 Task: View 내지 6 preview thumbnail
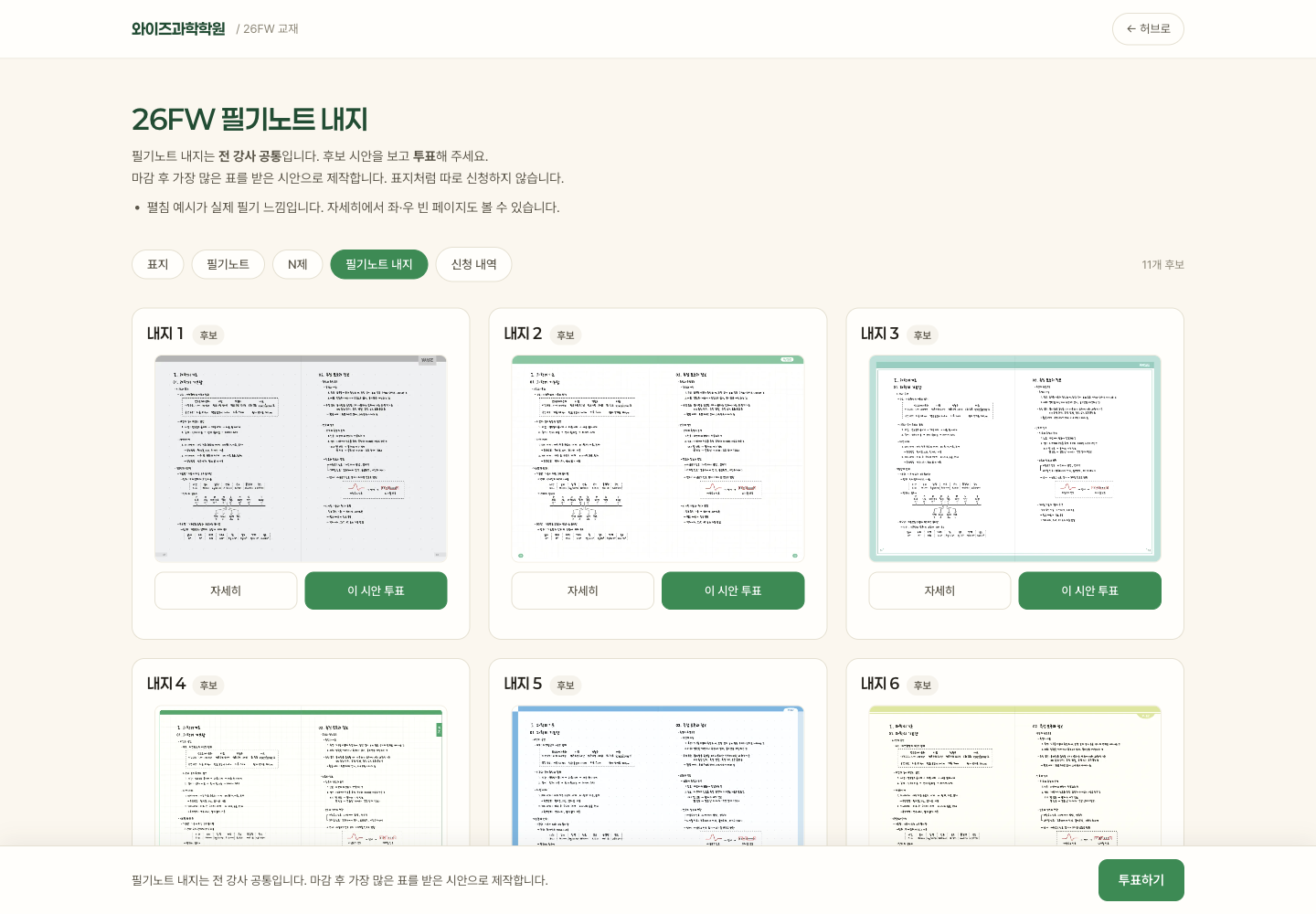click(1014, 775)
